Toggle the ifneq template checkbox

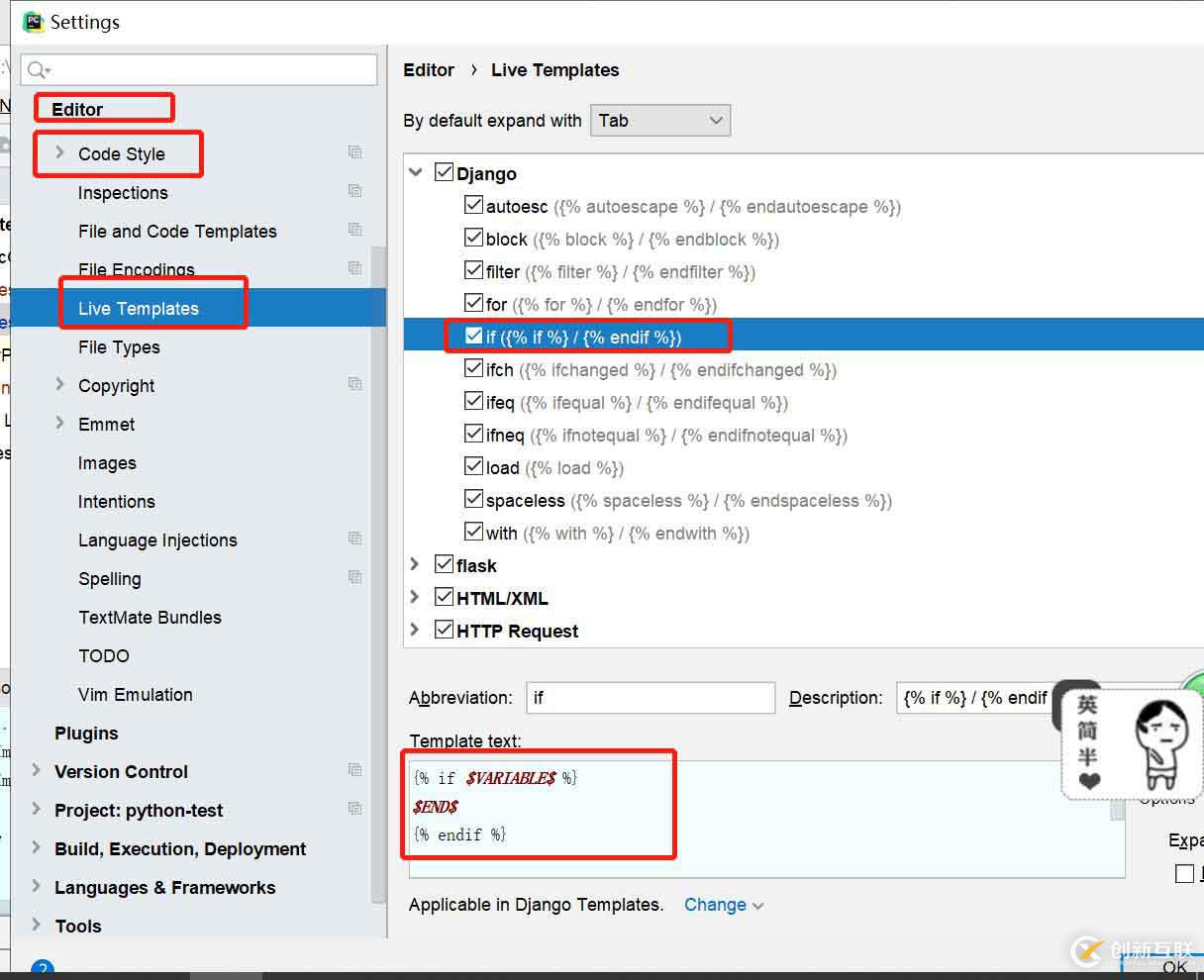473,435
